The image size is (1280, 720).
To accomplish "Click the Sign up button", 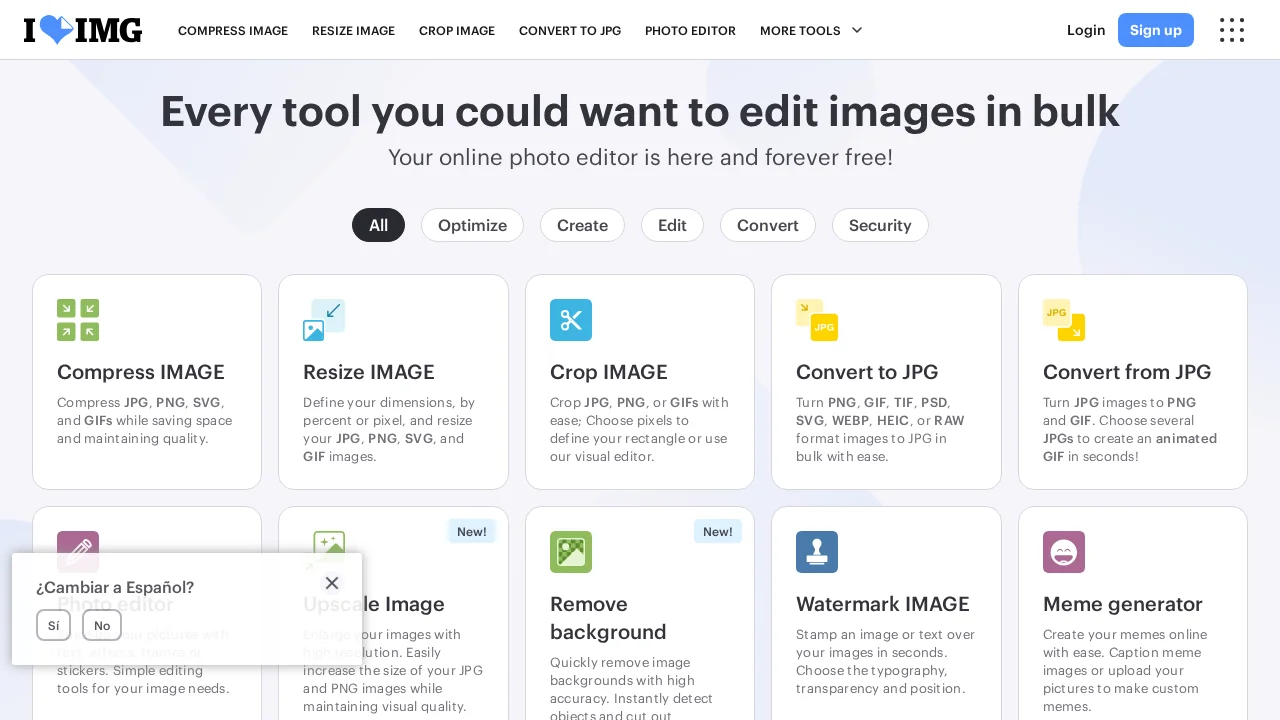I will coord(1156,30).
